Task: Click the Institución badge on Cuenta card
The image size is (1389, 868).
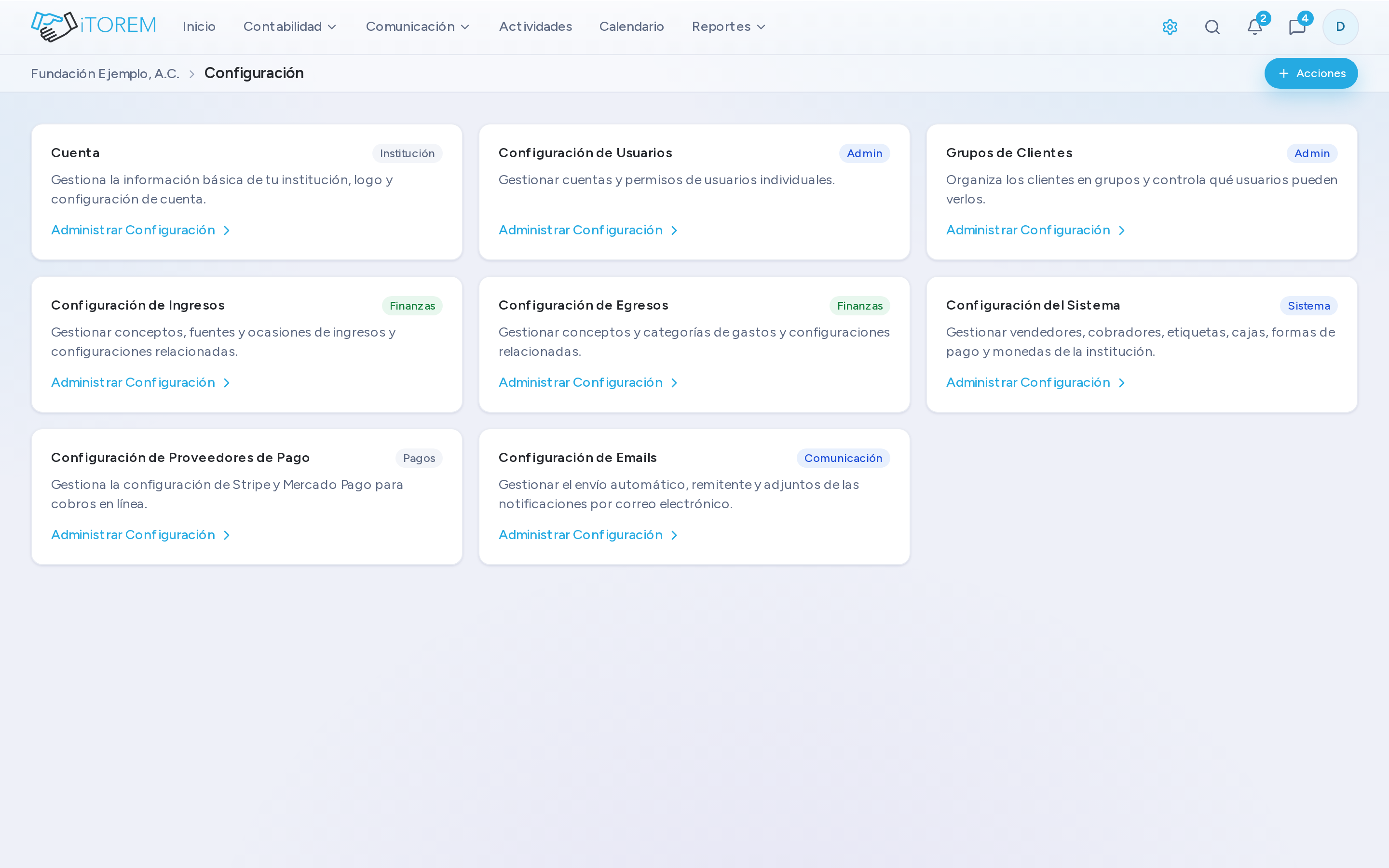Action: 407,153
